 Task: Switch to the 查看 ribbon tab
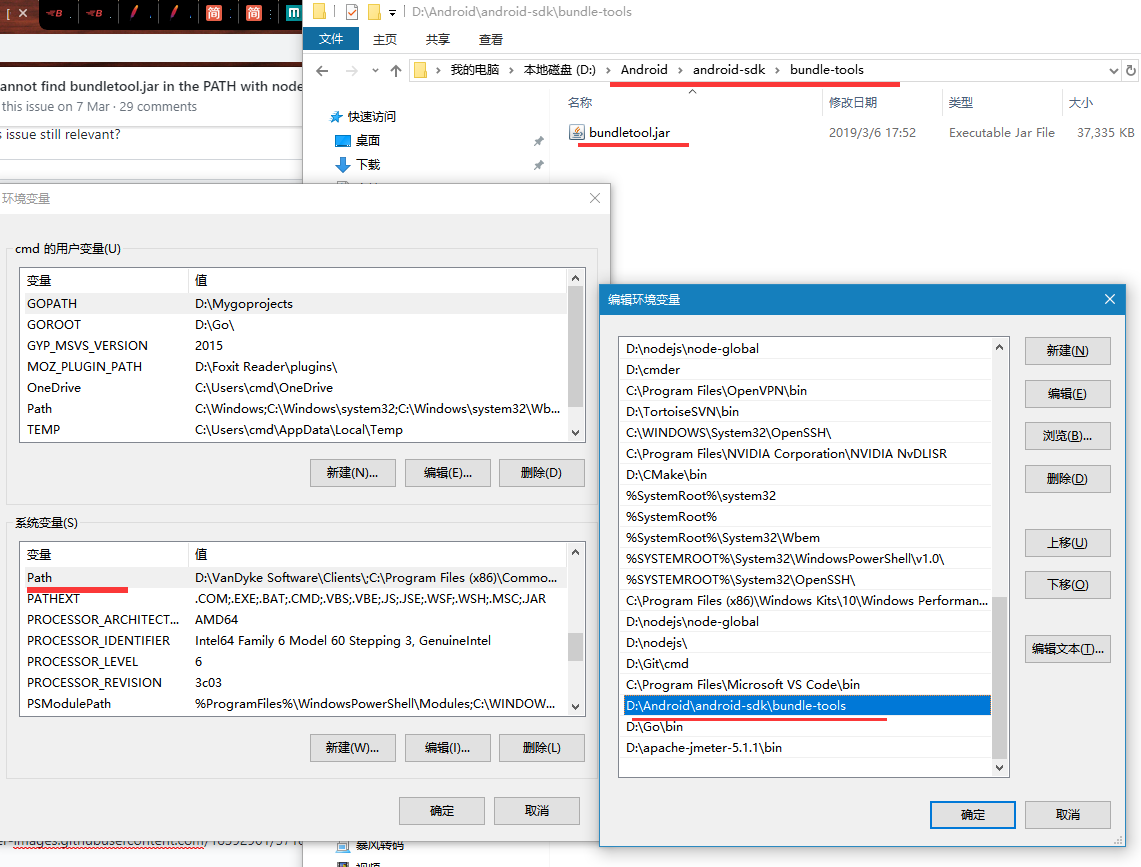click(x=491, y=39)
